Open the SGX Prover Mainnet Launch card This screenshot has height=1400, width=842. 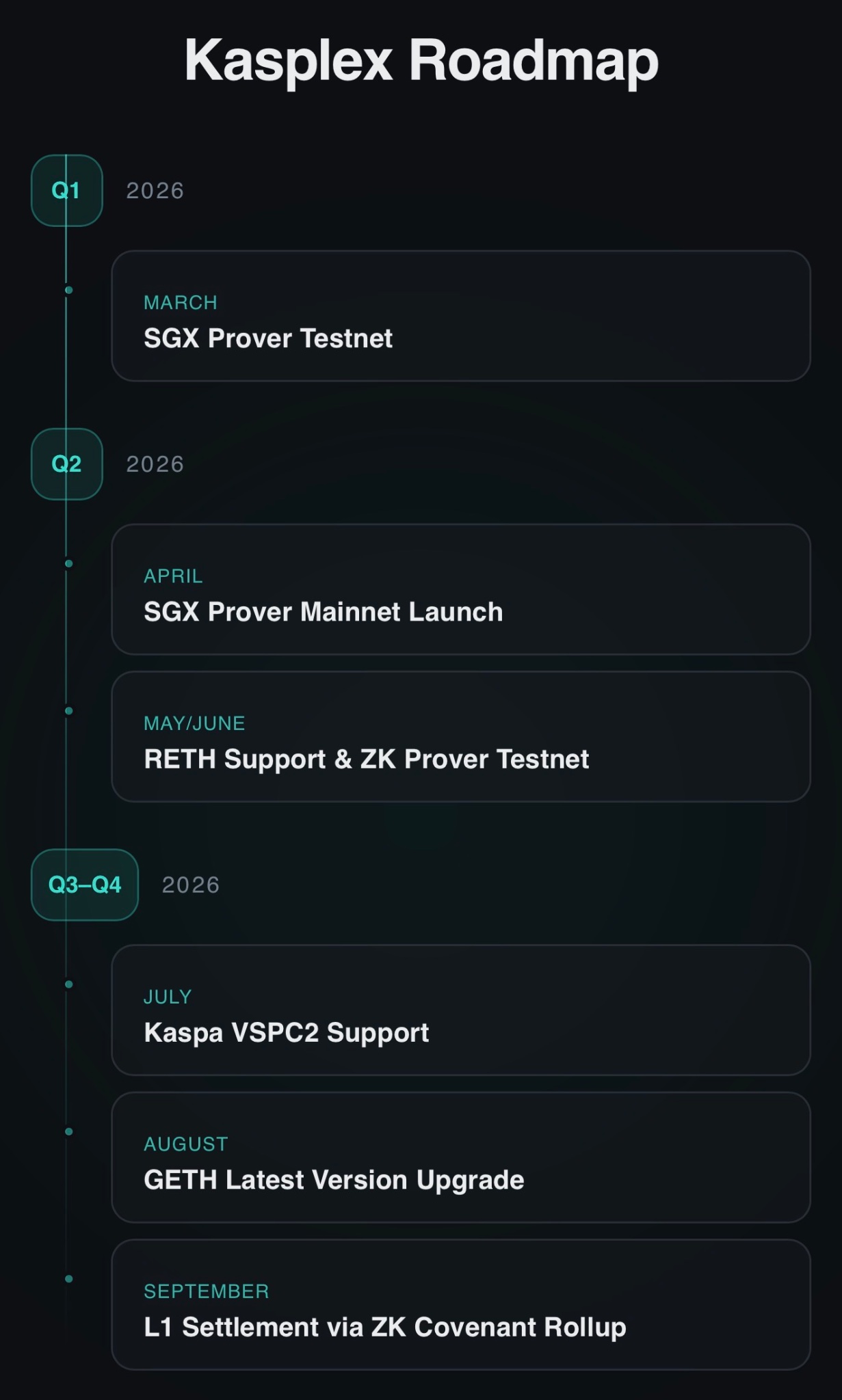[460, 589]
